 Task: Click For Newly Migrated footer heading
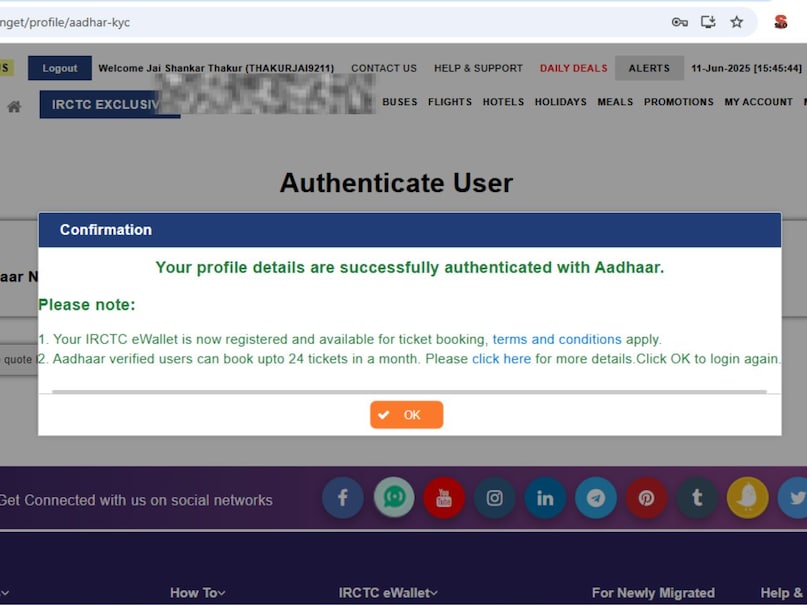(x=653, y=593)
